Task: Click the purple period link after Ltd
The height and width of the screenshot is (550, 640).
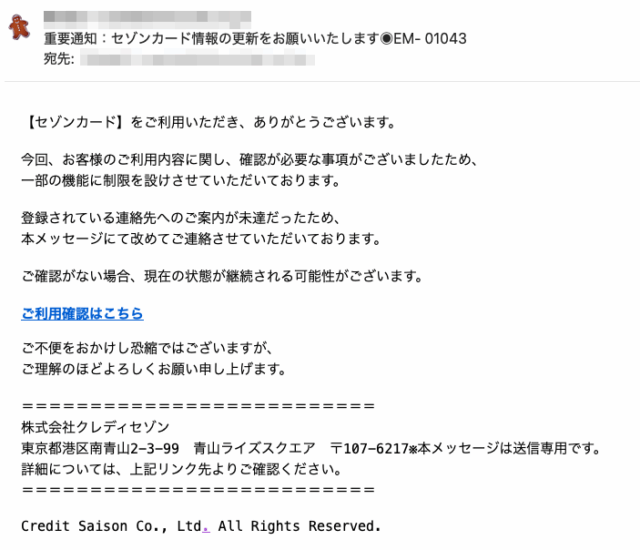Action: [206, 527]
